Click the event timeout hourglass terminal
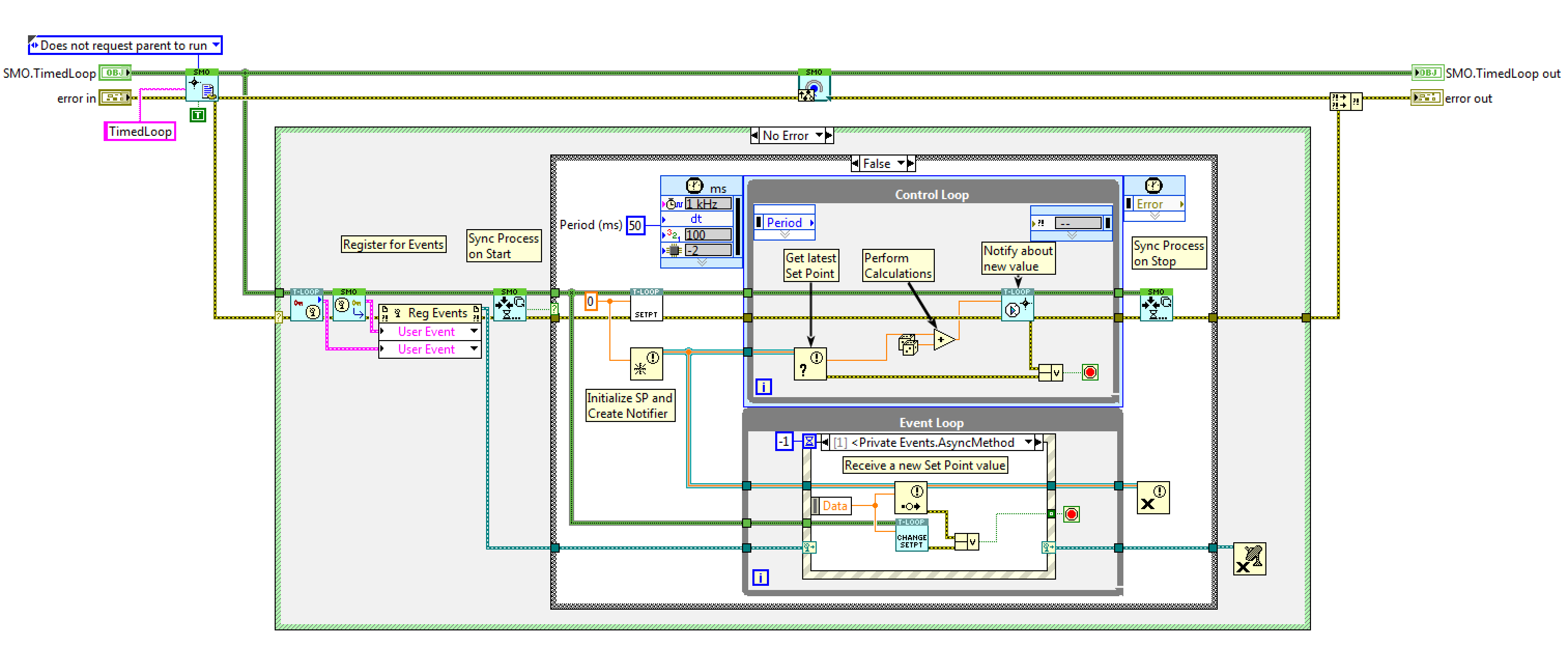This screenshot has width=1568, height=647. [x=809, y=441]
